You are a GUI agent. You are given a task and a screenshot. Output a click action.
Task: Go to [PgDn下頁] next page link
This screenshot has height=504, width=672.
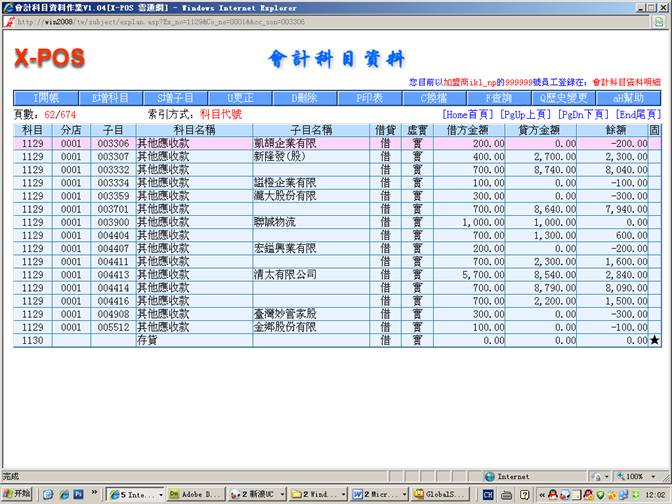tap(584, 115)
